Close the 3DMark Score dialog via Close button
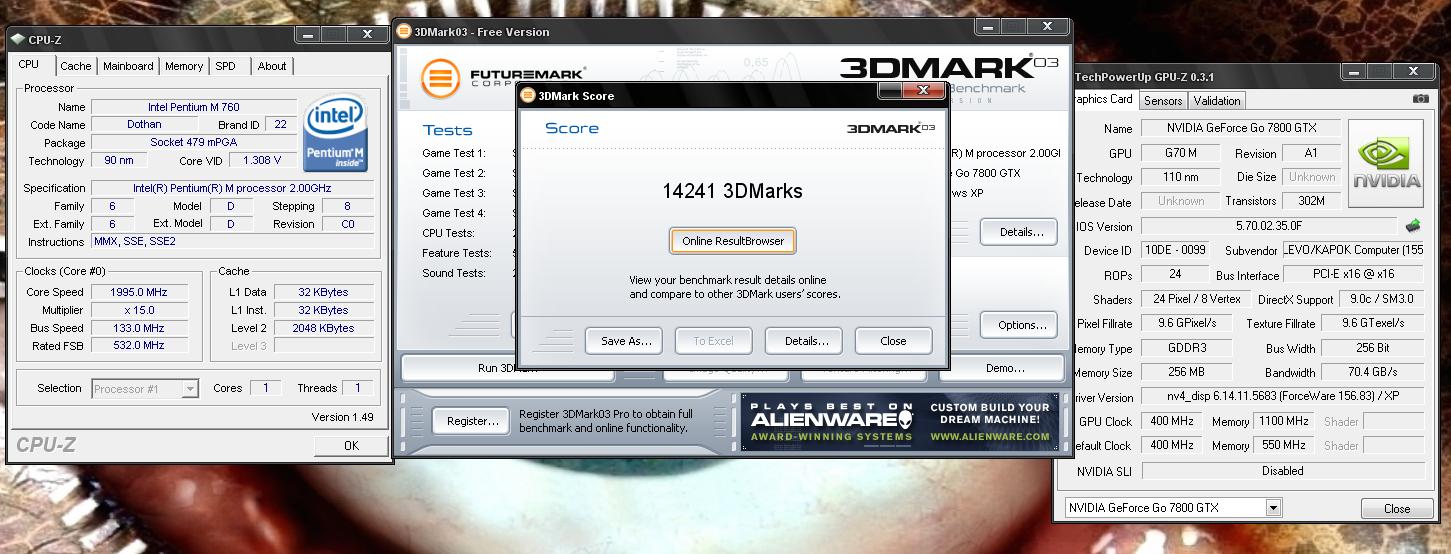The width and height of the screenshot is (1451, 554). point(893,341)
